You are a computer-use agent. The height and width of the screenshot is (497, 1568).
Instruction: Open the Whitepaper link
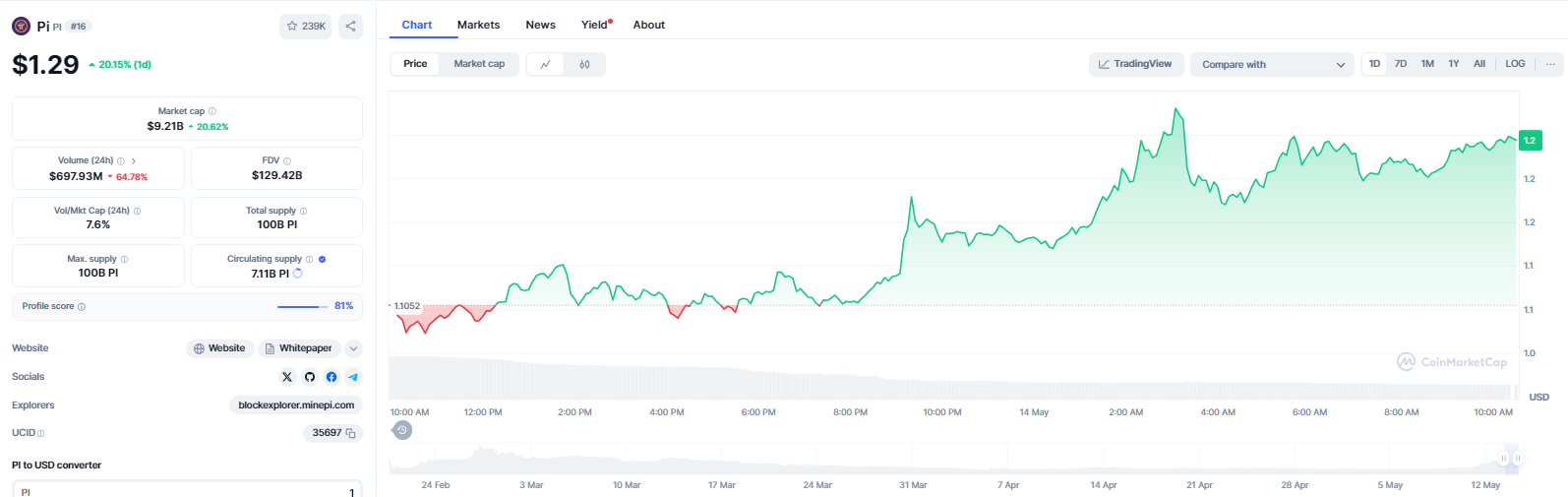pos(299,348)
